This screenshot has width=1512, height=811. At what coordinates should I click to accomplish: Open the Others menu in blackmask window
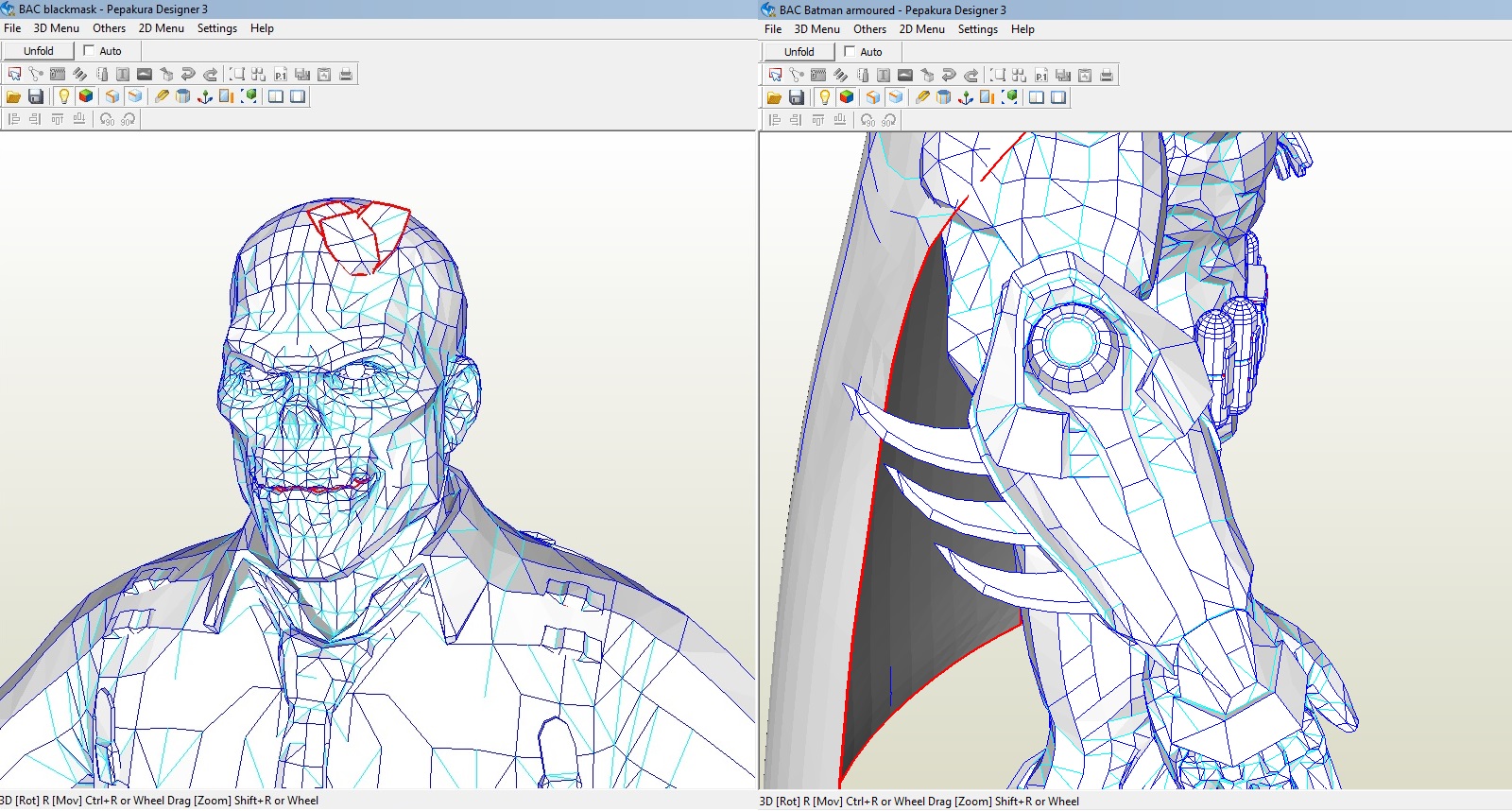click(x=109, y=28)
